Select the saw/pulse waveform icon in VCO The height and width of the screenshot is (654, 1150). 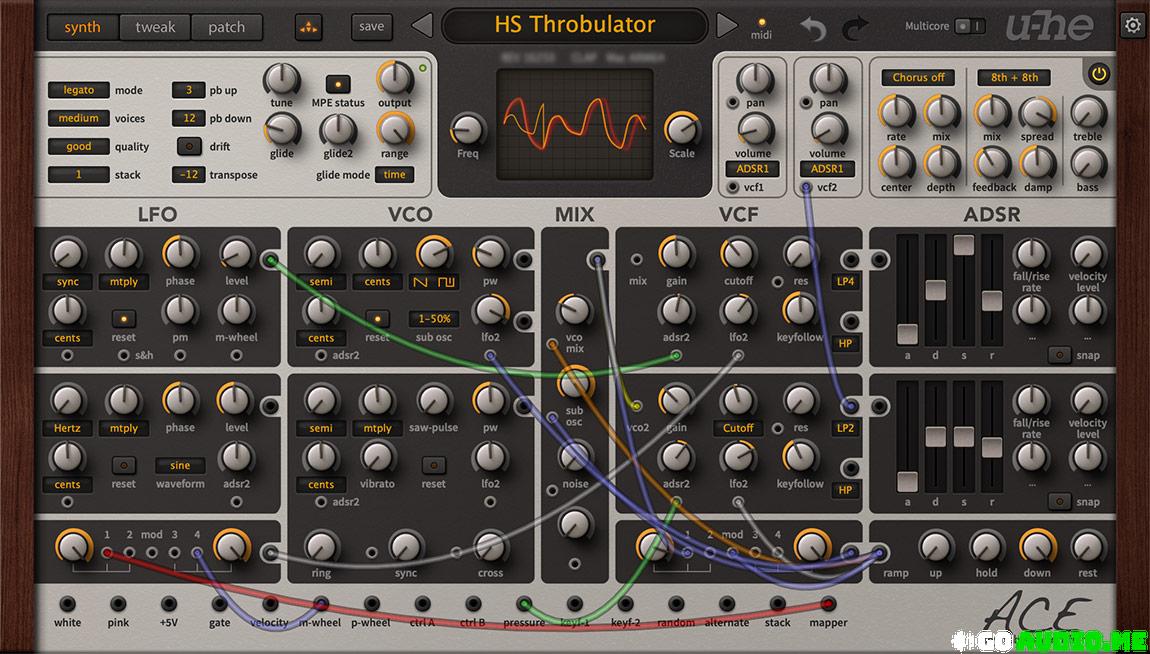click(x=434, y=282)
